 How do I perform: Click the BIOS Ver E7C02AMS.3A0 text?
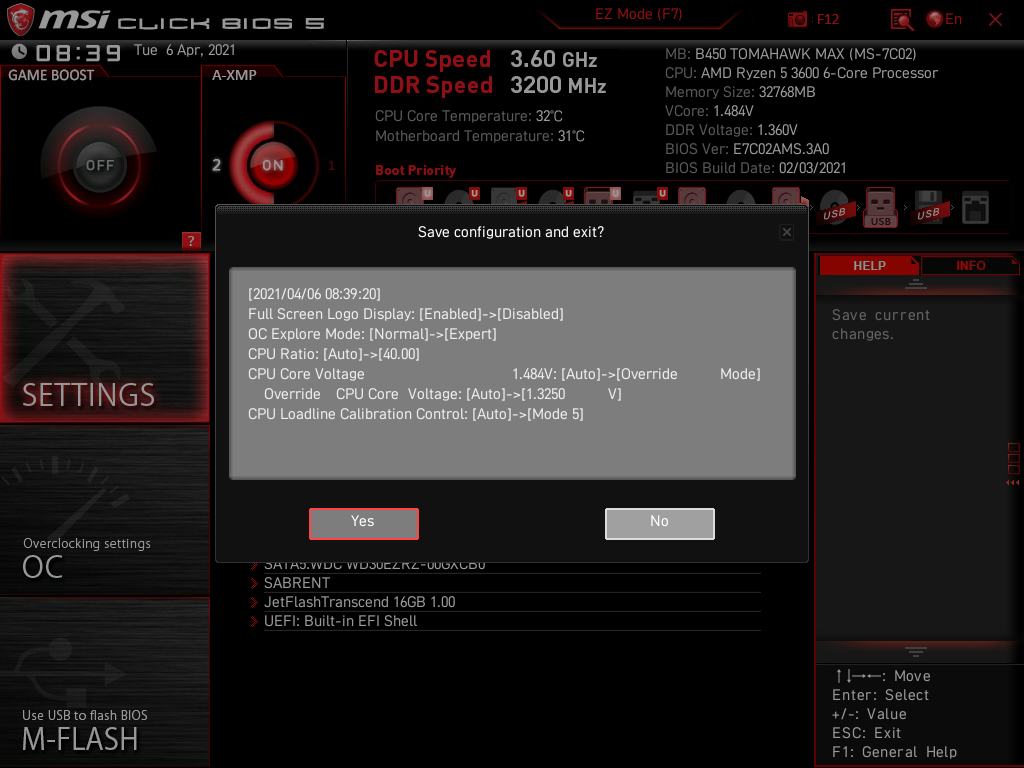coord(747,149)
